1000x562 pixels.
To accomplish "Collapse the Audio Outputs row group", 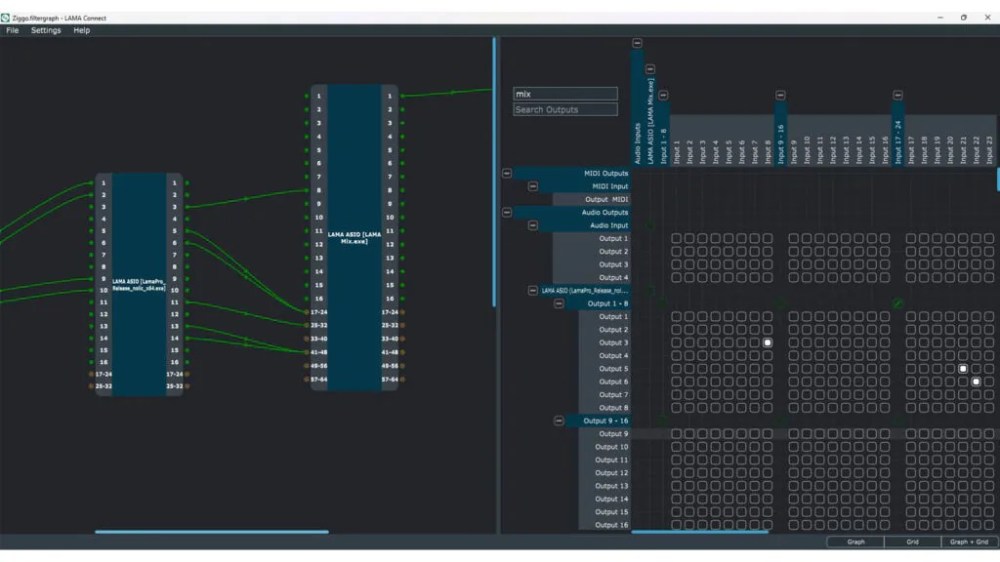I will (507, 212).
